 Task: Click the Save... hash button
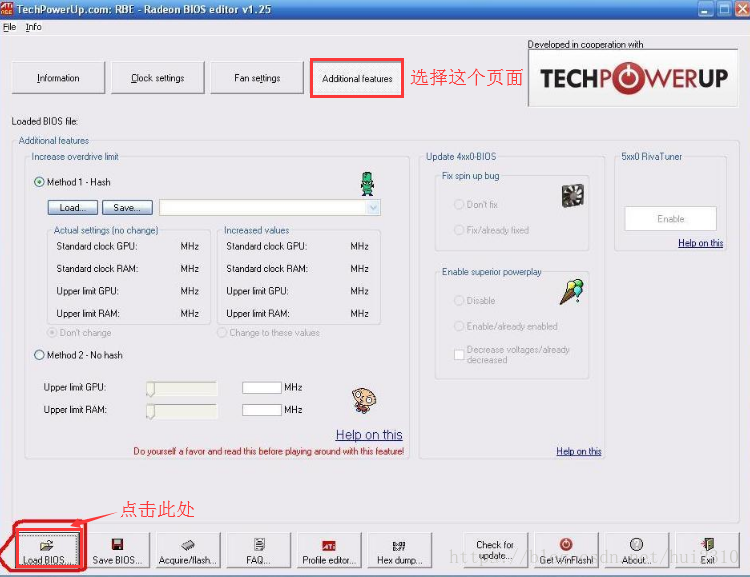coord(127,208)
